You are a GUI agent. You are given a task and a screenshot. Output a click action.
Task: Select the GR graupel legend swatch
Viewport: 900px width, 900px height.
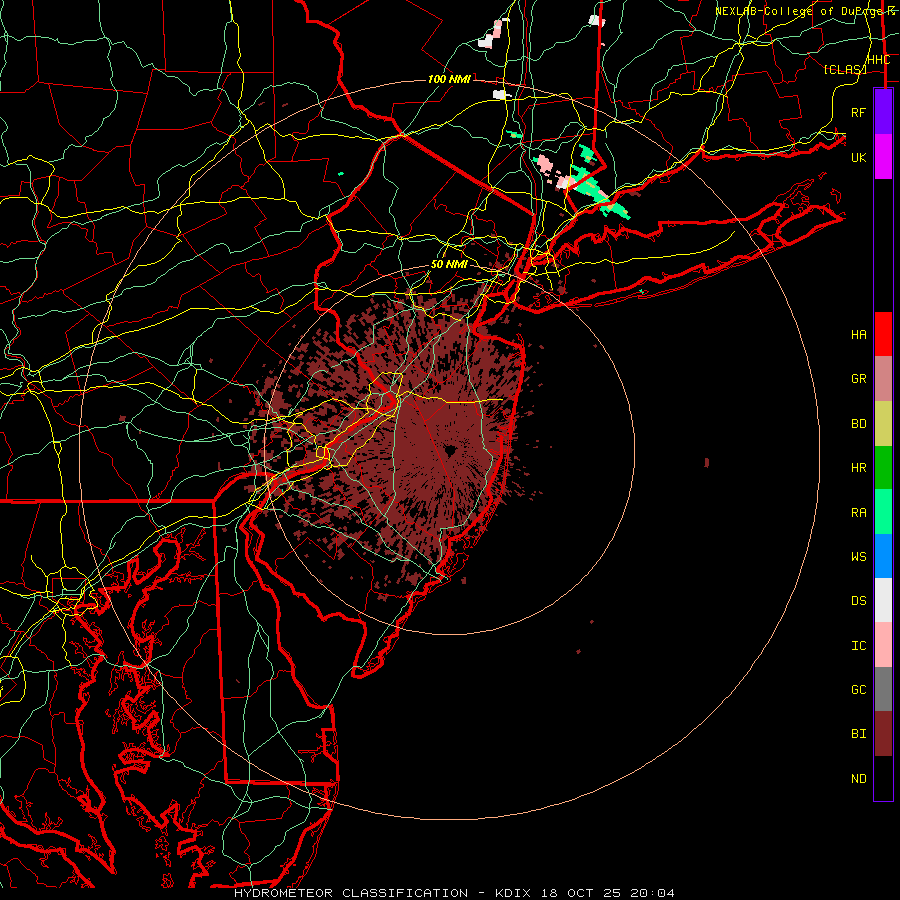click(x=883, y=379)
